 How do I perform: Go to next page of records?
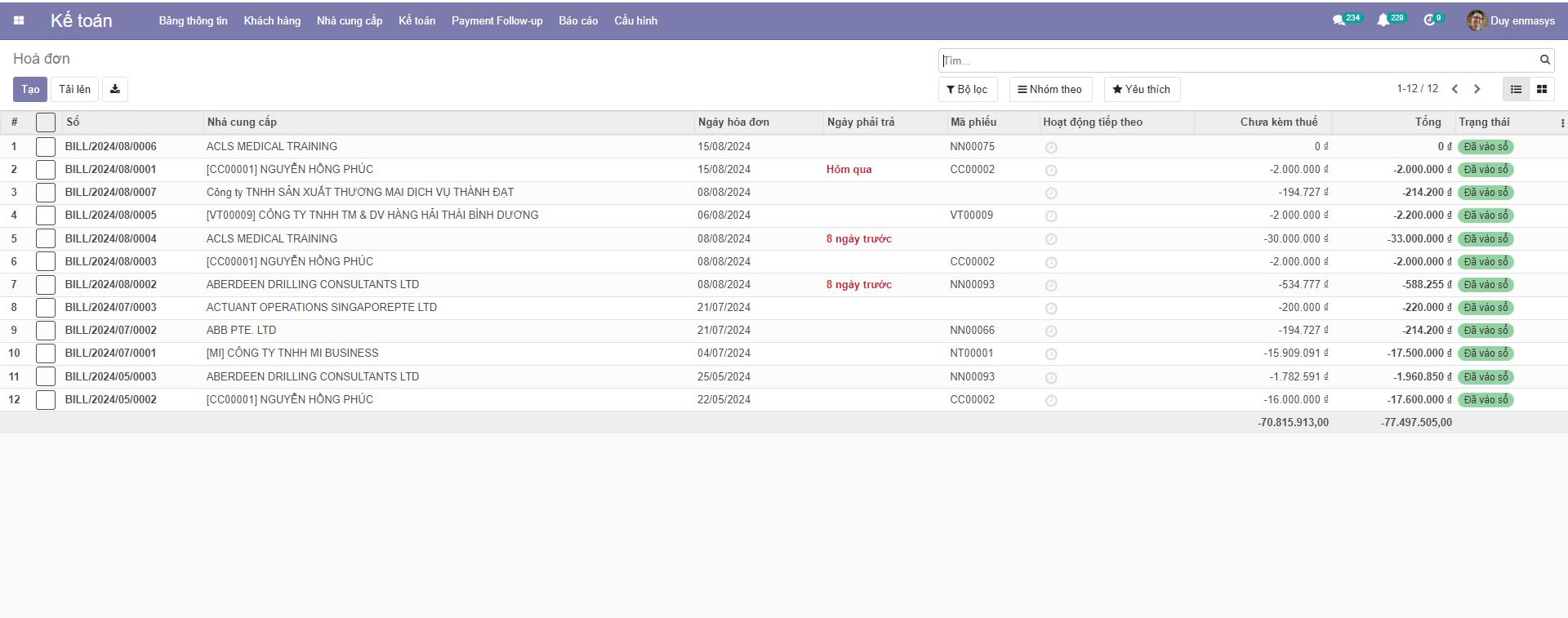(1477, 89)
